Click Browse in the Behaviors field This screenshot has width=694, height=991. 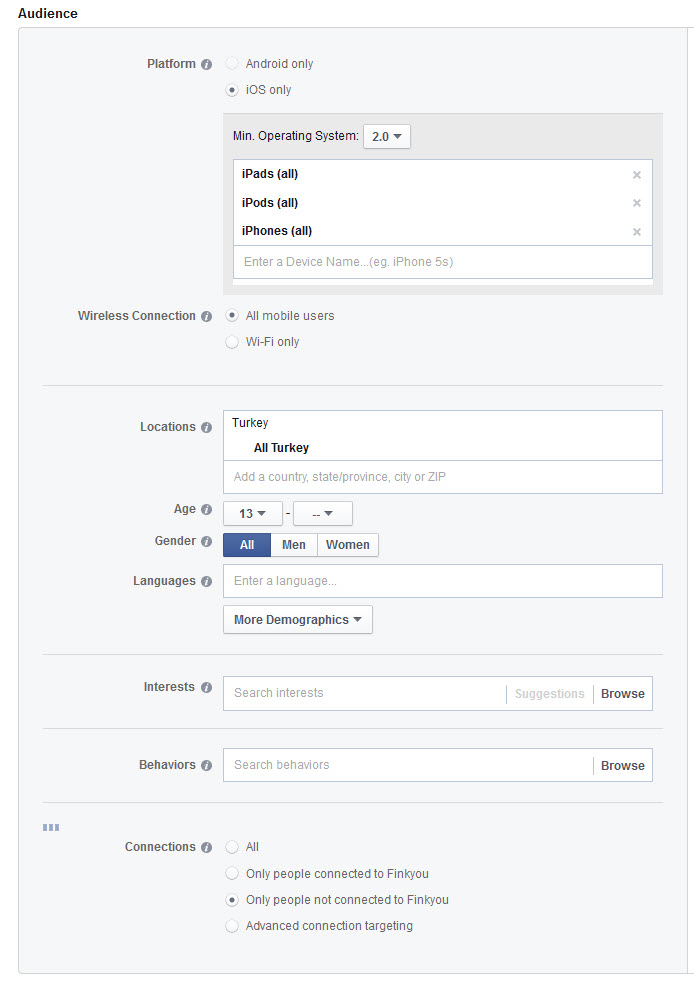coord(622,766)
